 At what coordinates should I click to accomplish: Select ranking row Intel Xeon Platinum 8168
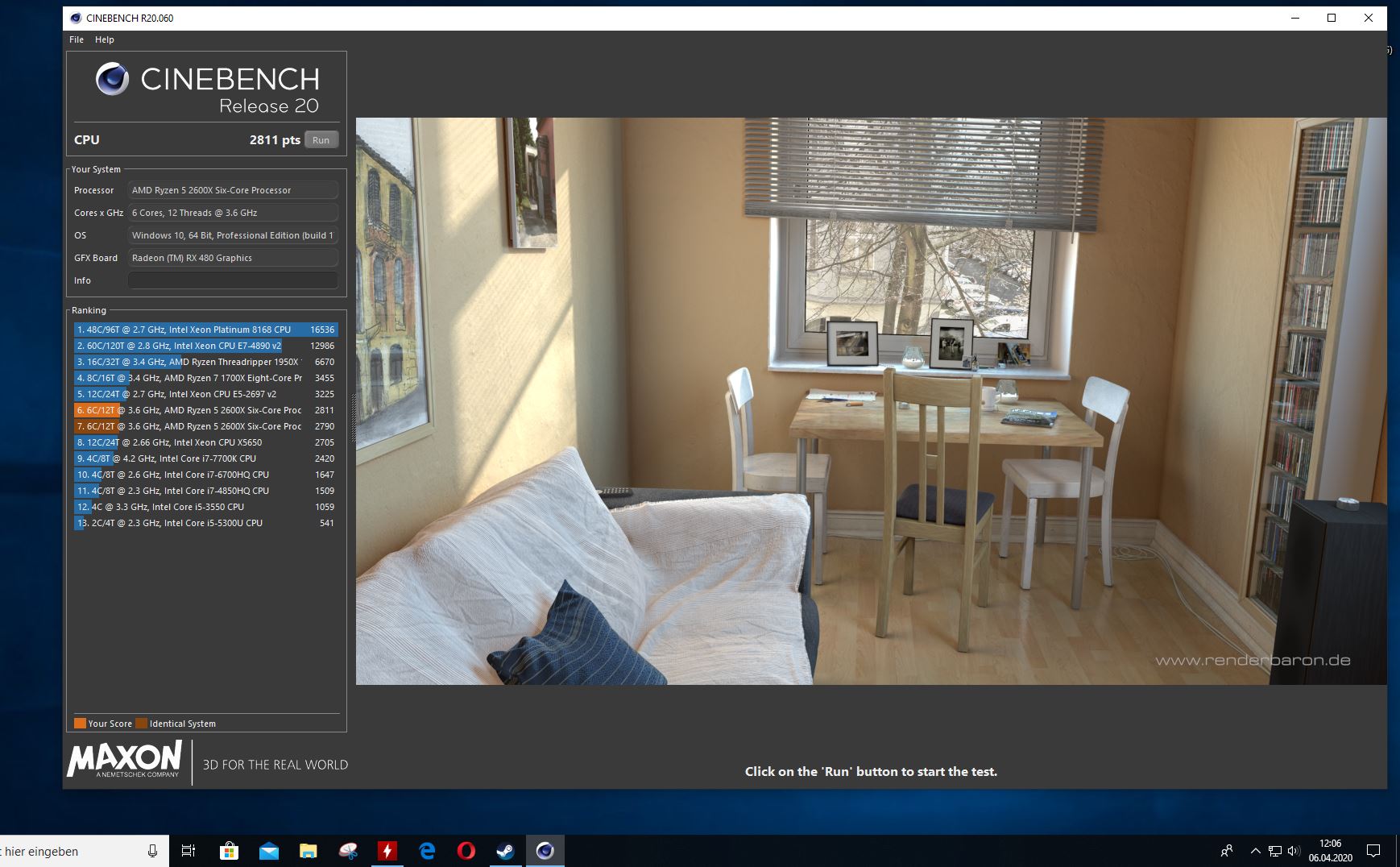[x=206, y=330]
